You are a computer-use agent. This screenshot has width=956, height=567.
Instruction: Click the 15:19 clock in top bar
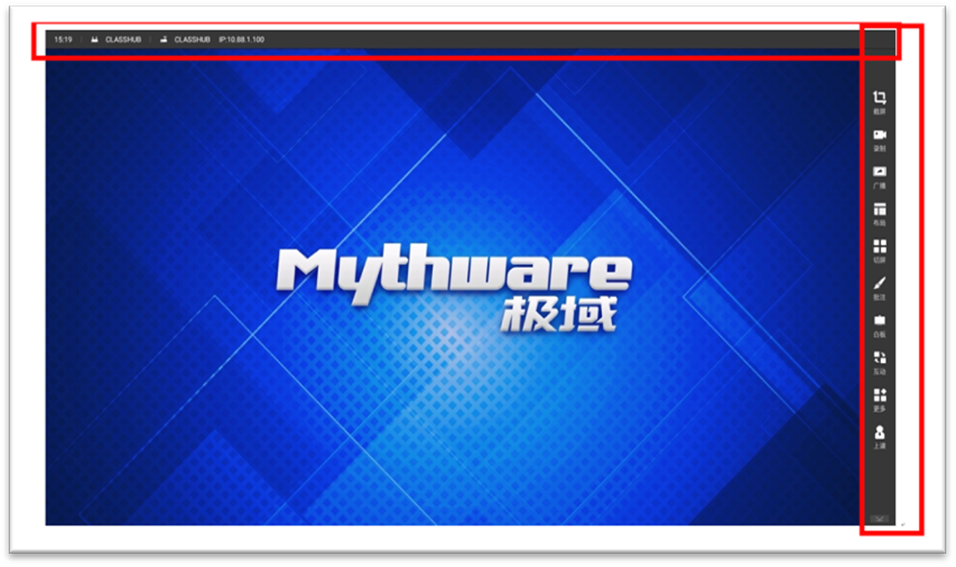pyautogui.click(x=63, y=40)
